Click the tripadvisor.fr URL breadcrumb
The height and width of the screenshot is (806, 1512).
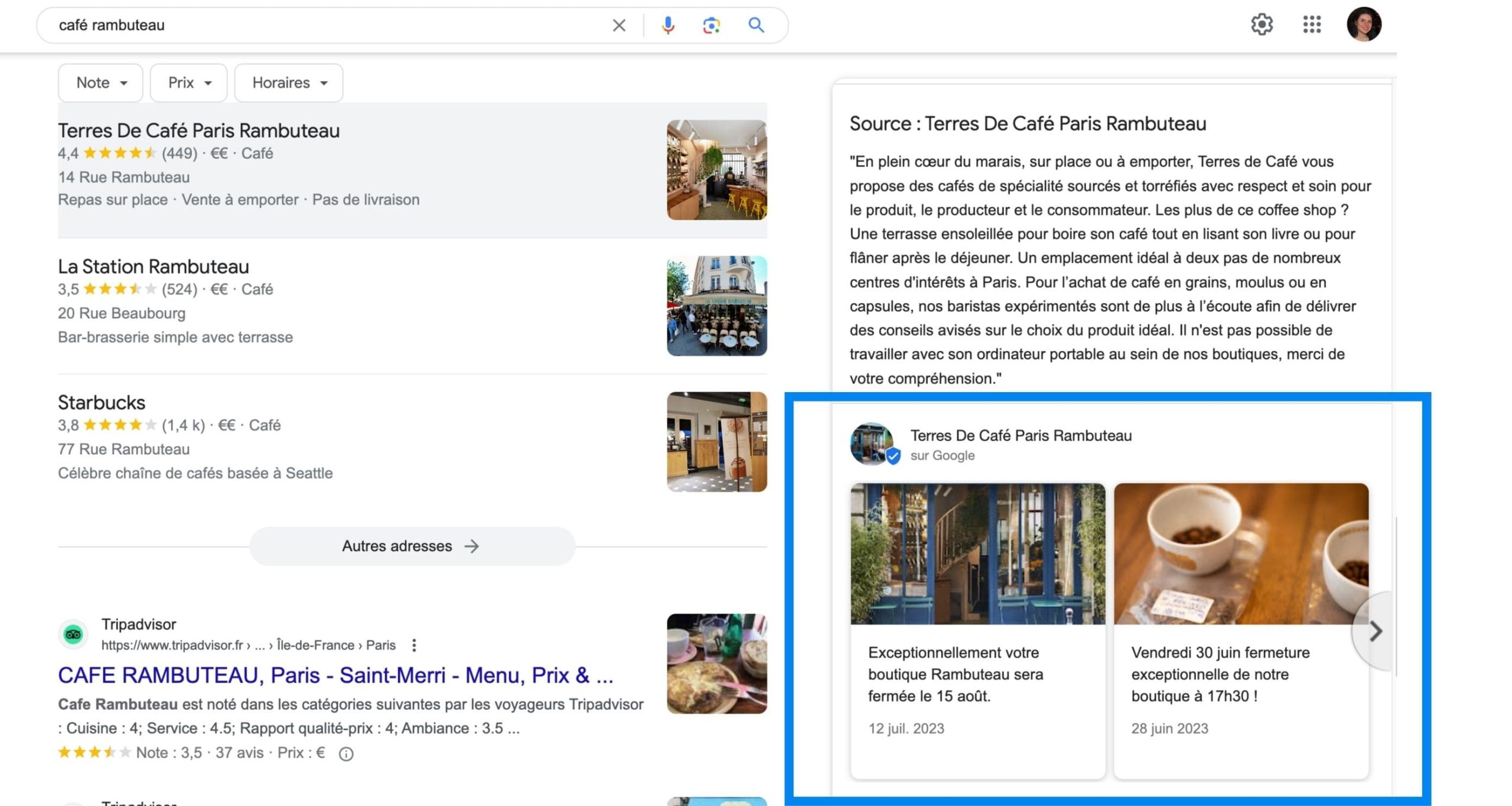(248, 645)
